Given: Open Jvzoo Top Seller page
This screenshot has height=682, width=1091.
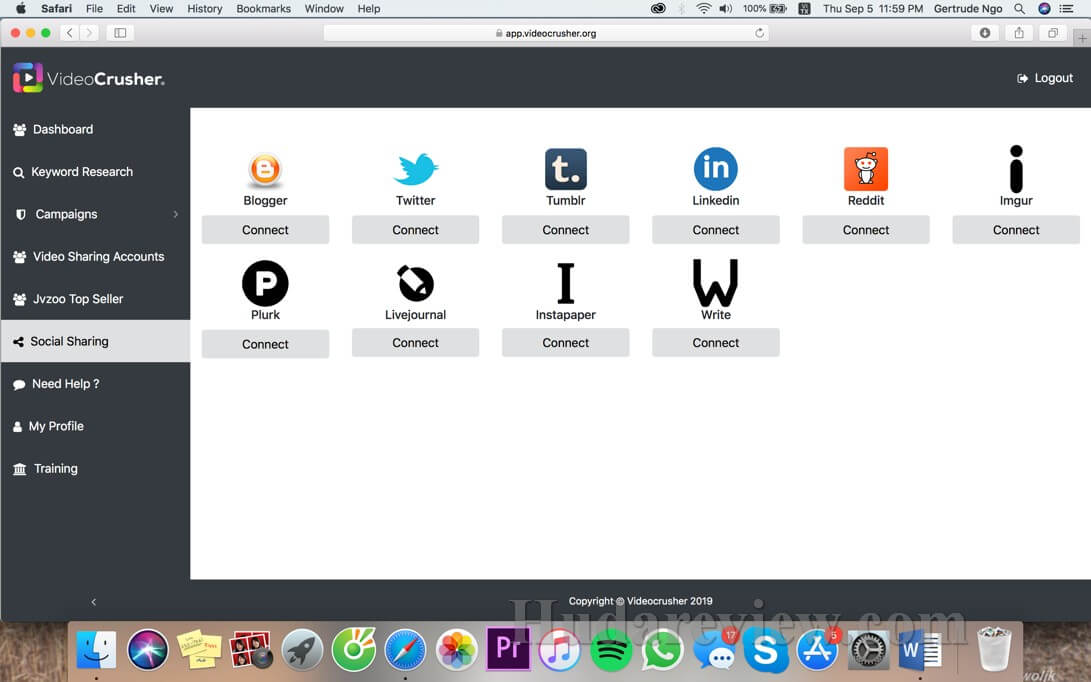Looking at the screenshot, I should (95, 299).
